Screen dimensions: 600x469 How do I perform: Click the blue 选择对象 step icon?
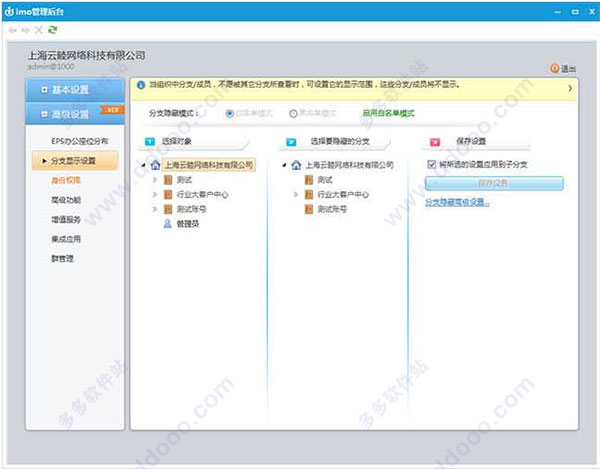pyautogui.click(x=150, y=142)
